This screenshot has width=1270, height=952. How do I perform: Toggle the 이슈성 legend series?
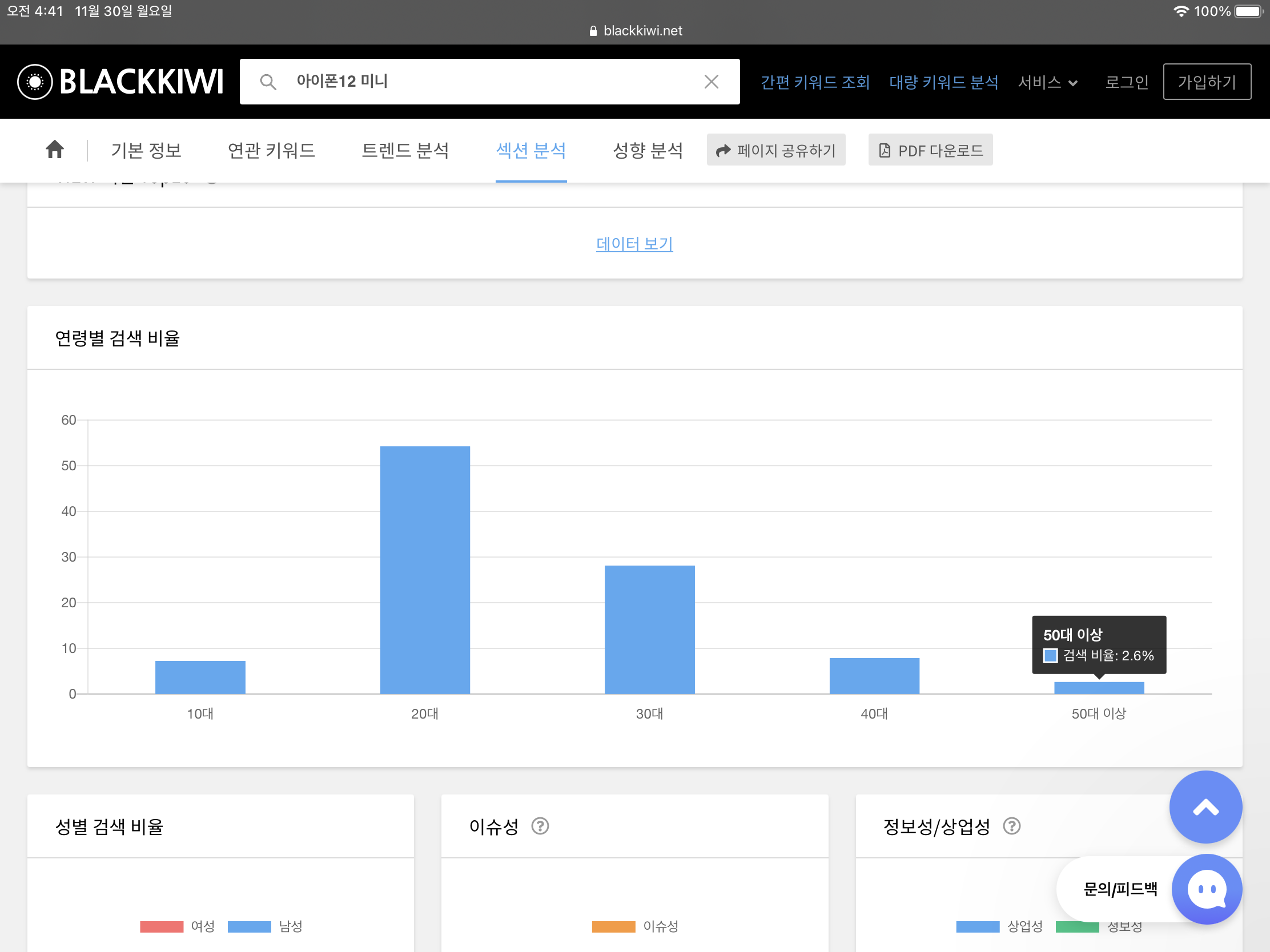pos(634,926)
